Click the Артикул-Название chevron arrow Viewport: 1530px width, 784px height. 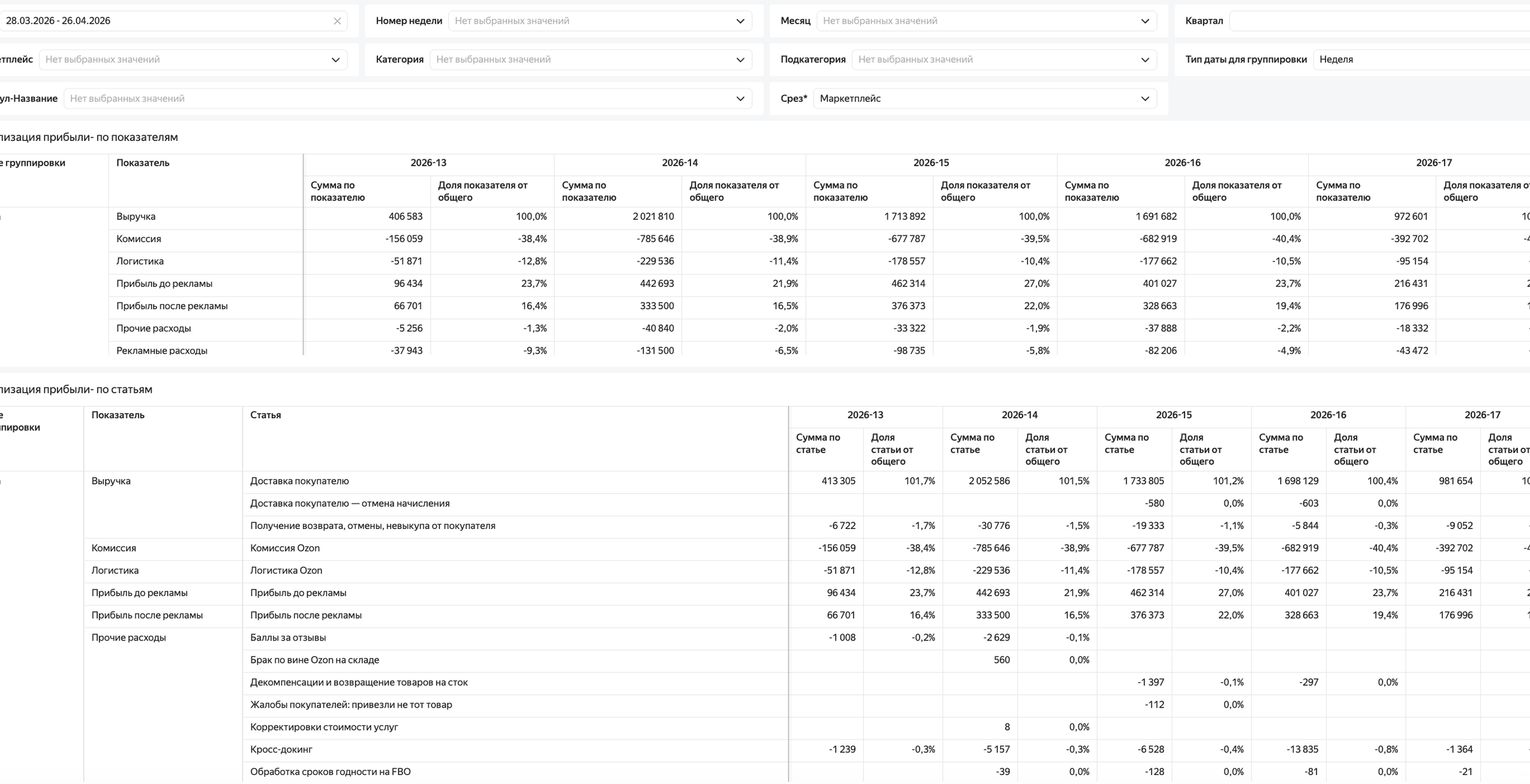click(740, 99)
